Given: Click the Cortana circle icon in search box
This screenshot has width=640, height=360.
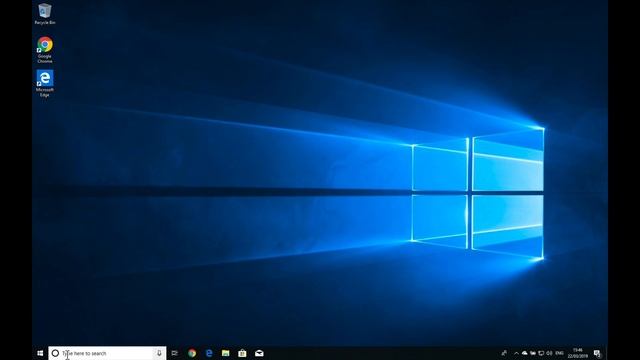Looking at the screenshot, I should click(x=55, y=353).
